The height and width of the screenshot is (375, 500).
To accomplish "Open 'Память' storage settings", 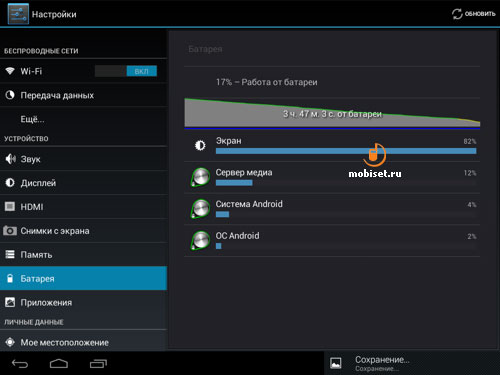I will [x=83, y=255].
